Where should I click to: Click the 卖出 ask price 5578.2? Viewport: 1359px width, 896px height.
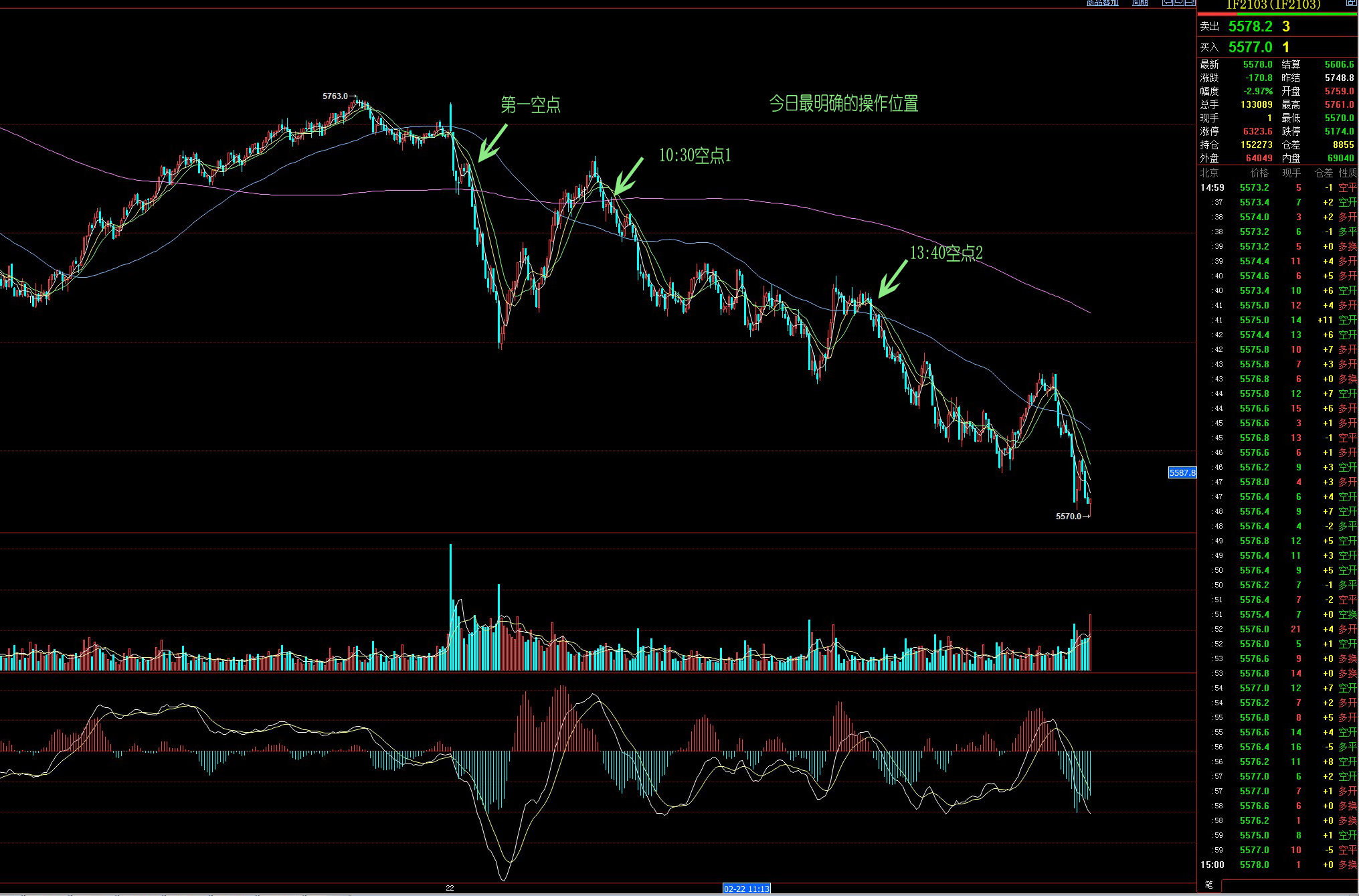click(x=1250, y=26)
